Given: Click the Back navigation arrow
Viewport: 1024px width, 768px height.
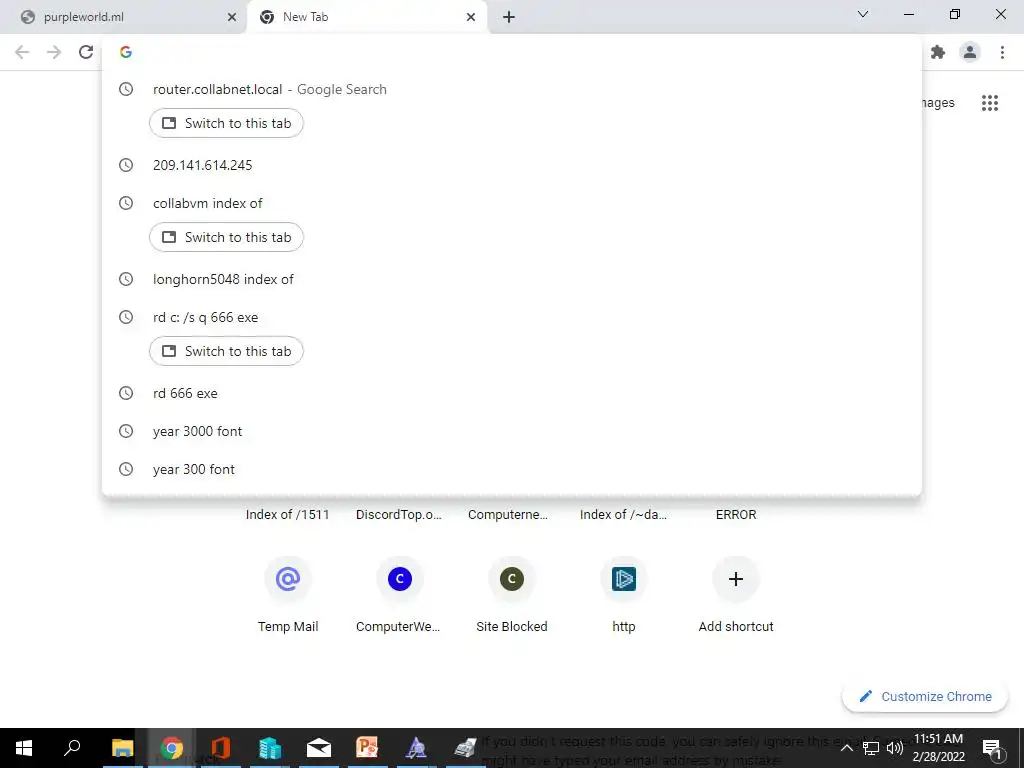Looking at the screenshot, I should pyautogui.click(x=22, y=52).
